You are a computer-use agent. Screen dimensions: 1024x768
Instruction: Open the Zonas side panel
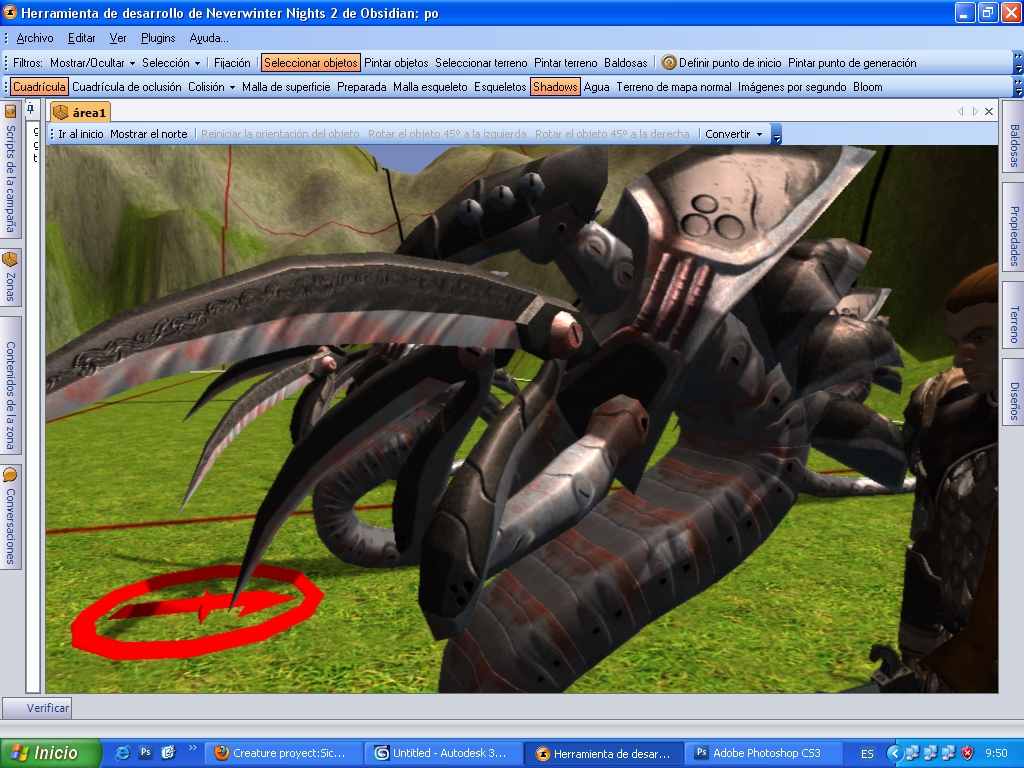tap(11, 277)
